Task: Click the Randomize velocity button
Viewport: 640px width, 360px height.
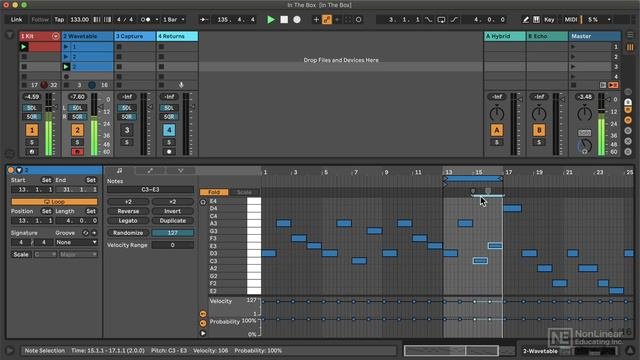Action: [128, 233]
